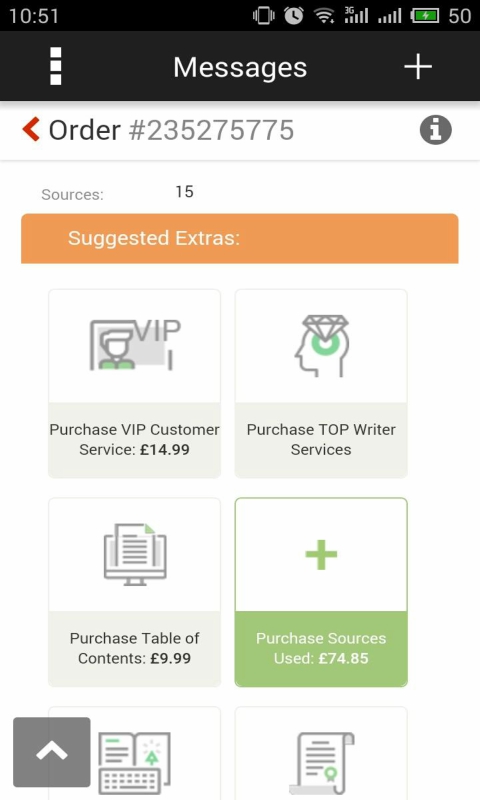Tap the plus icon in Messages header
The image size is (480, 800).
[x=418, y=67]
